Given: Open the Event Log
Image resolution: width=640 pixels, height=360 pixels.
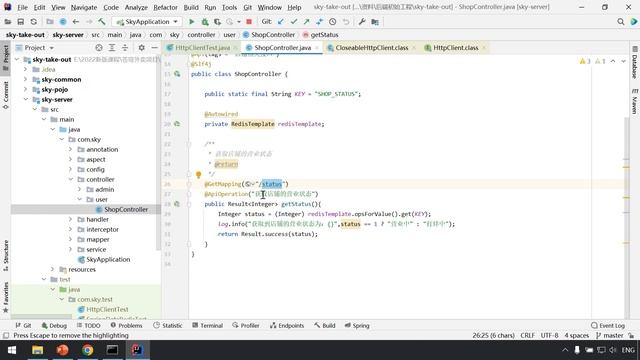Looking at the screenshot, I should point(608,326).
